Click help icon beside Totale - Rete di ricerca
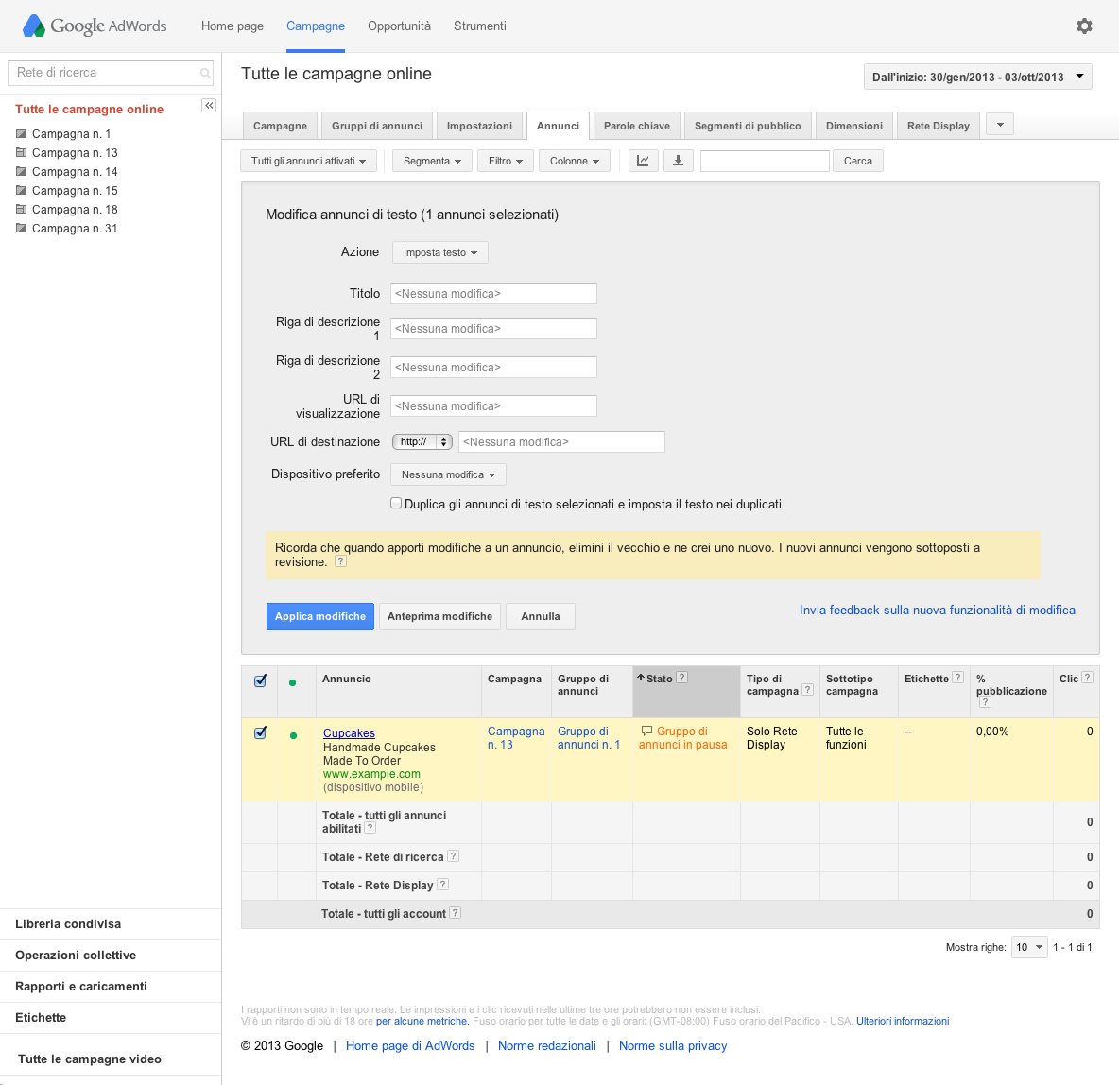 [453, 855]
